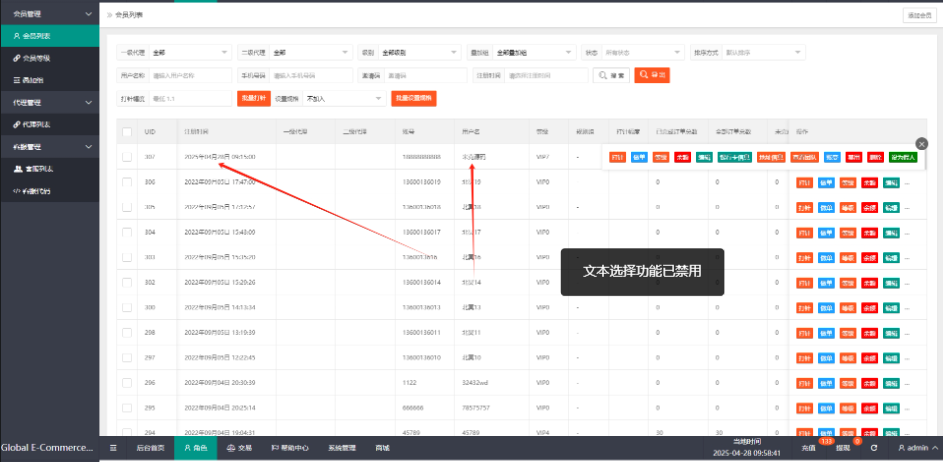943x462 pixels.
Task: Click username cell 32432wd
Action: 473,383
